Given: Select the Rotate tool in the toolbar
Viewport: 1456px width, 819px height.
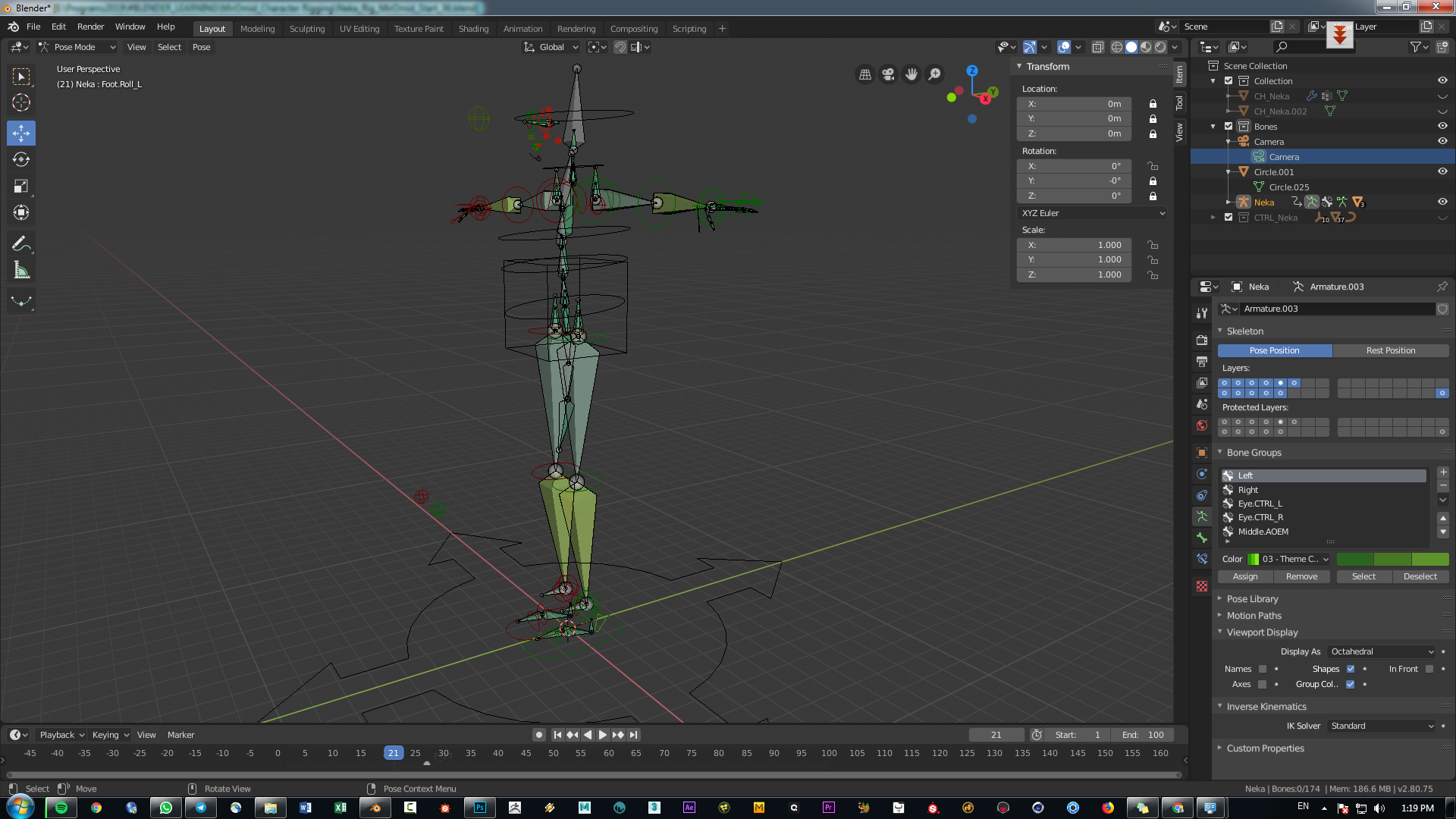Looking at the screenshot, I should (20, 160).
